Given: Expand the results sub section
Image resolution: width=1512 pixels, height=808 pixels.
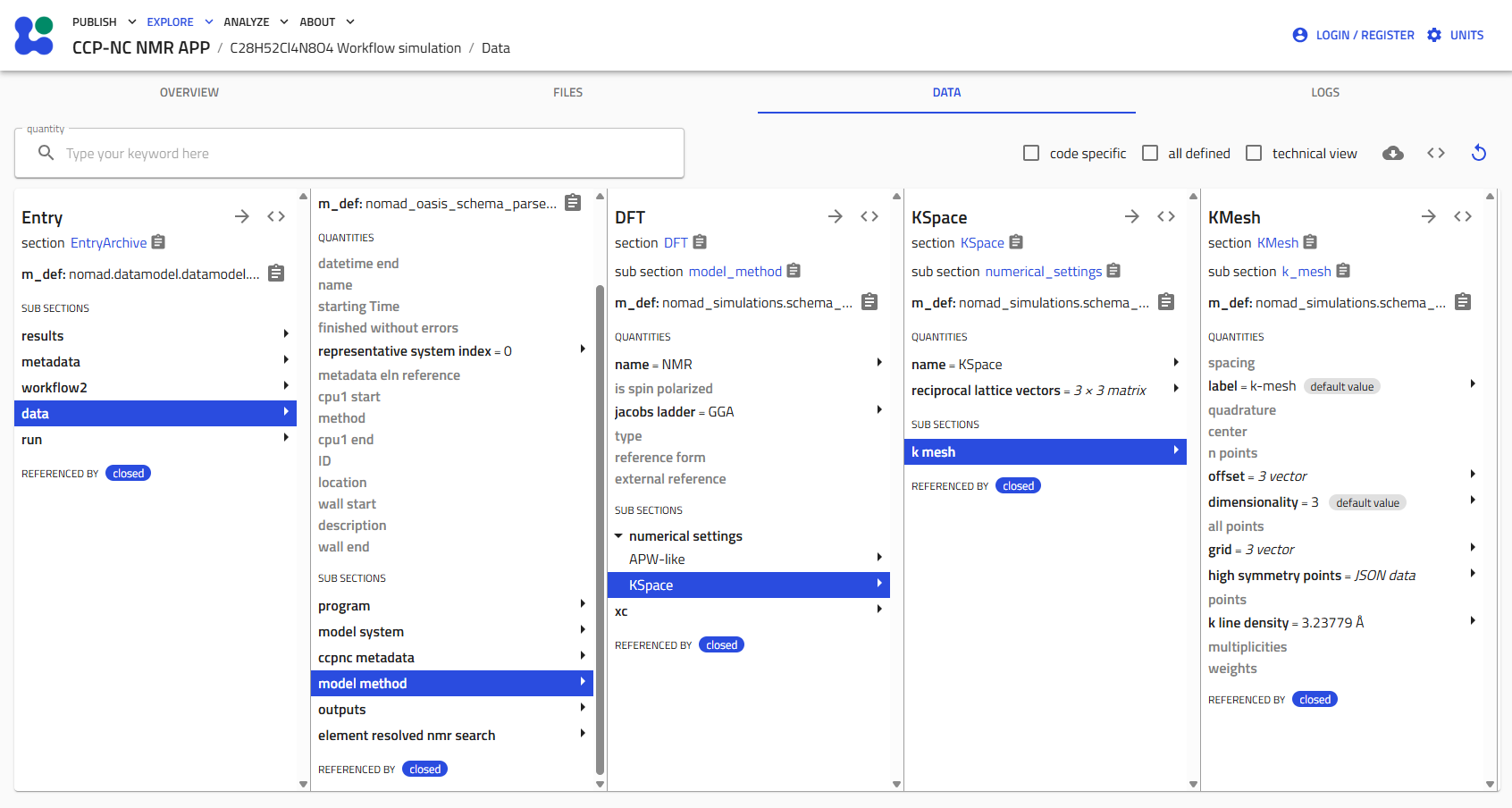Looking at the screenshot, I should (155, 335).
